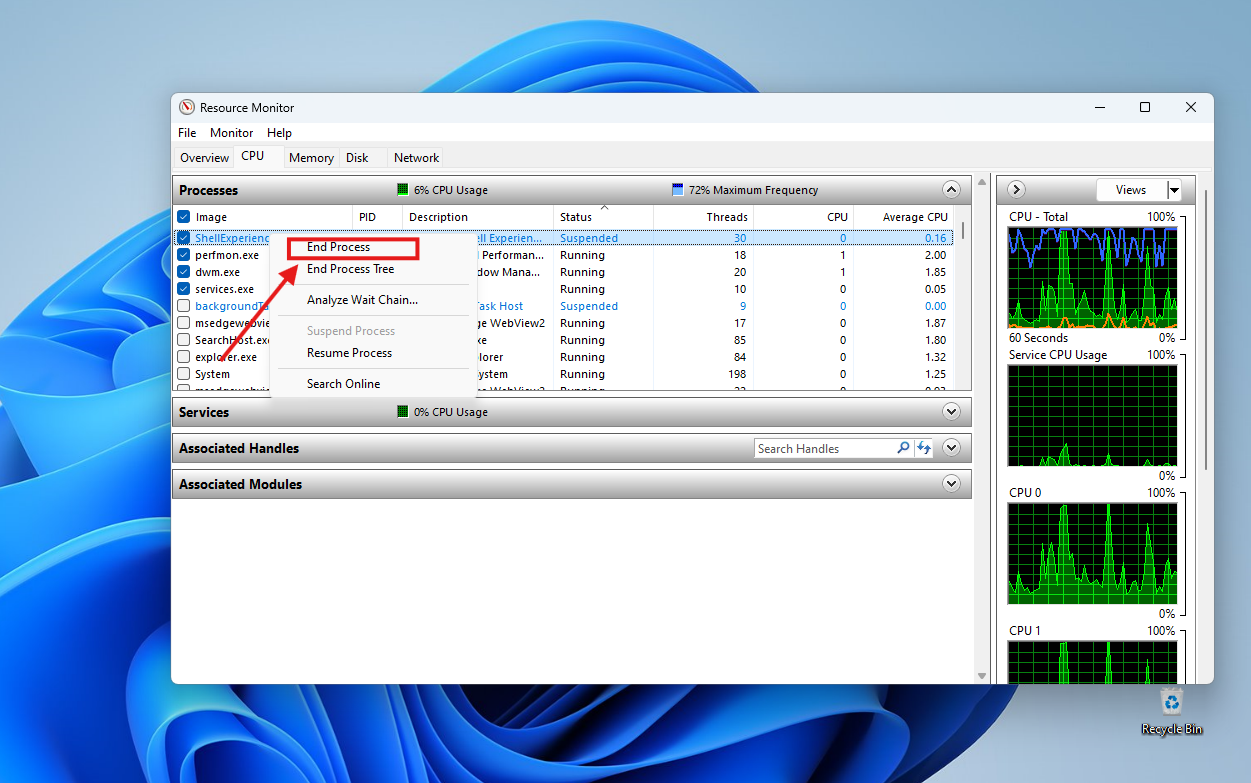Viewport: 1251px width, 783px height.
Task: Check the backgroundTaskHost process checkbox
Action: click(184, 306)
